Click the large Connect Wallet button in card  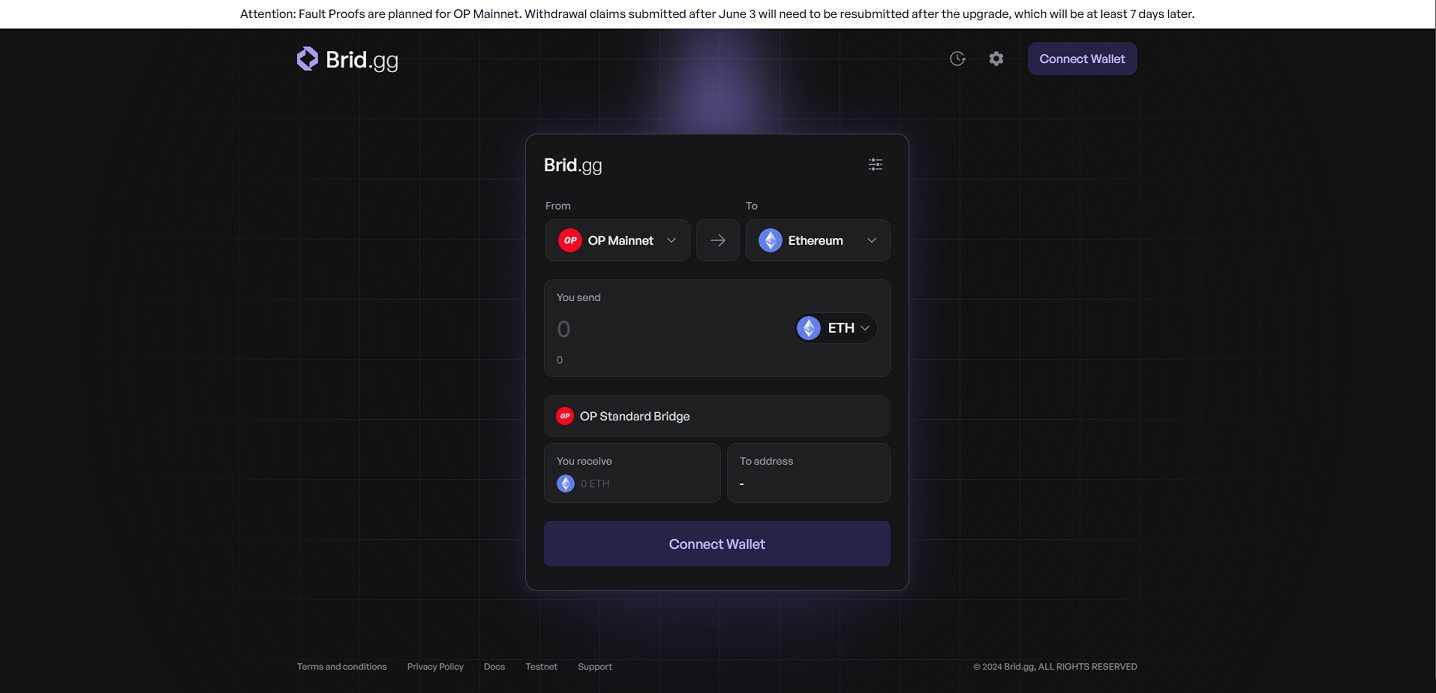tap(717, 544)
